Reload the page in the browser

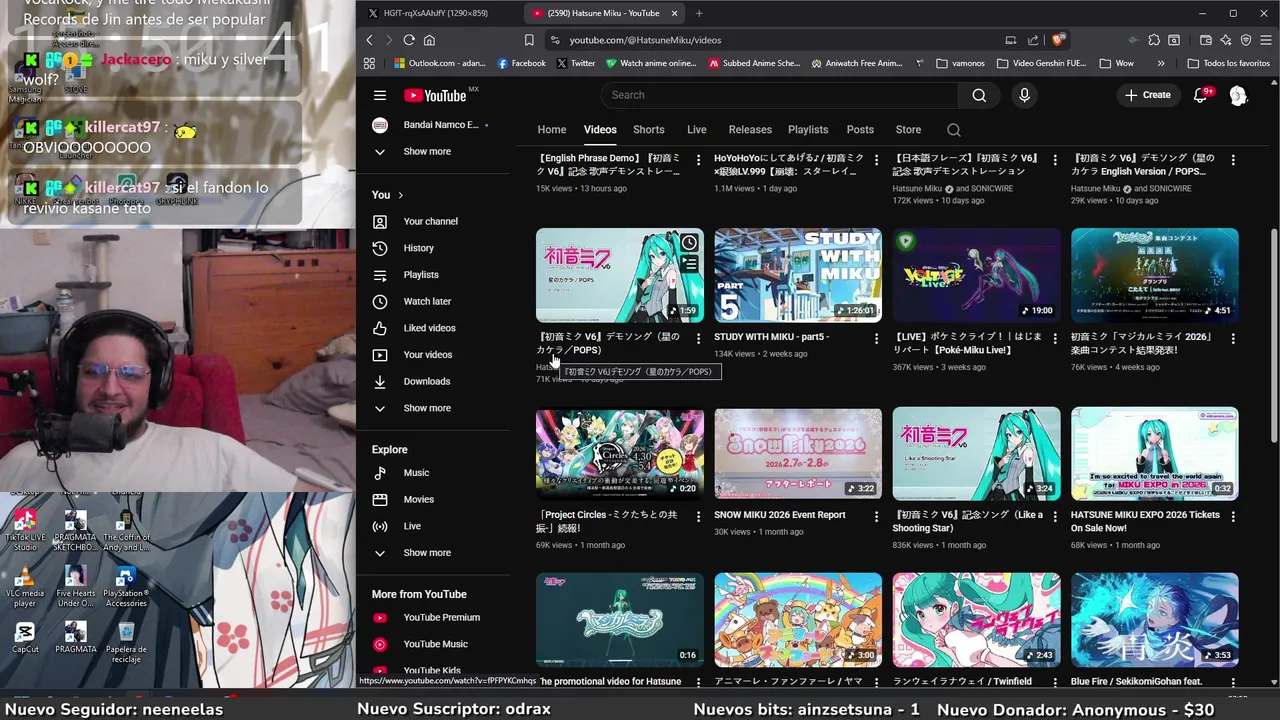[409, 40]
